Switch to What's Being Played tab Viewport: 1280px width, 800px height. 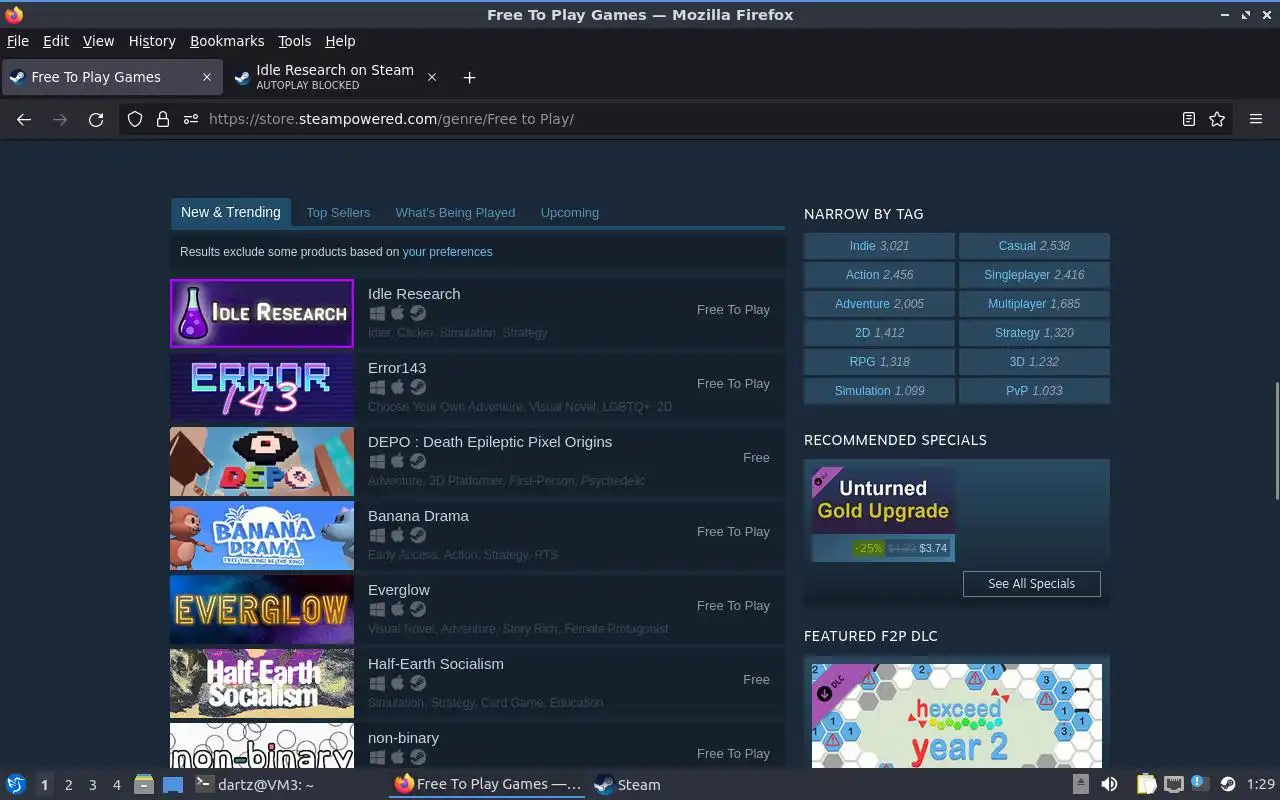pyautogui.click(x=455, y=212)
